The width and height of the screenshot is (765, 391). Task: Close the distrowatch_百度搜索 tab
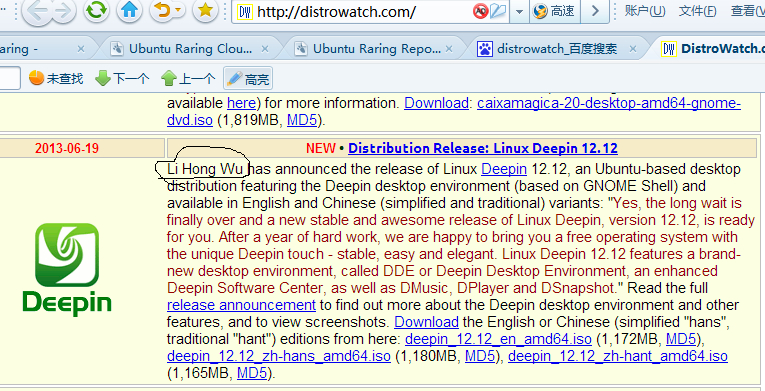coord(633,49)
